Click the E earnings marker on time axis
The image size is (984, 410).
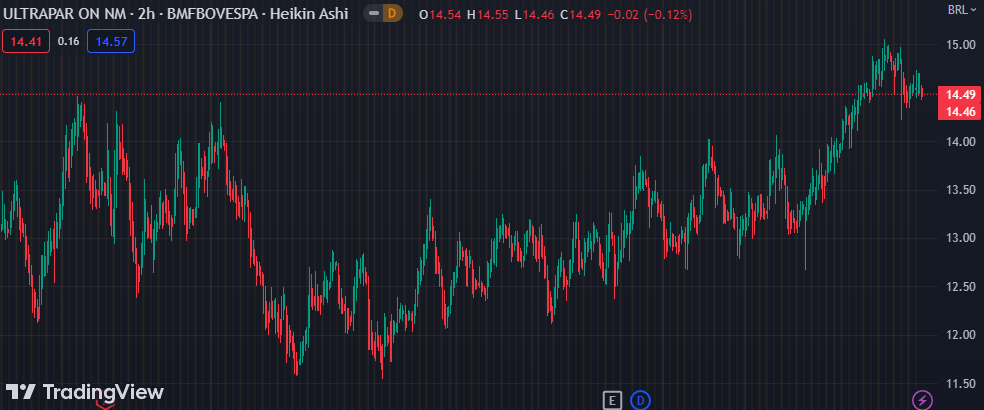click(x=612, y=399)
